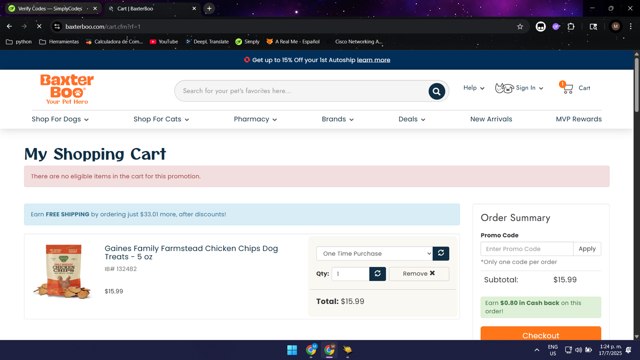Remove the Chicken Chips item
The image size is (640, 360).
point(419,273)
